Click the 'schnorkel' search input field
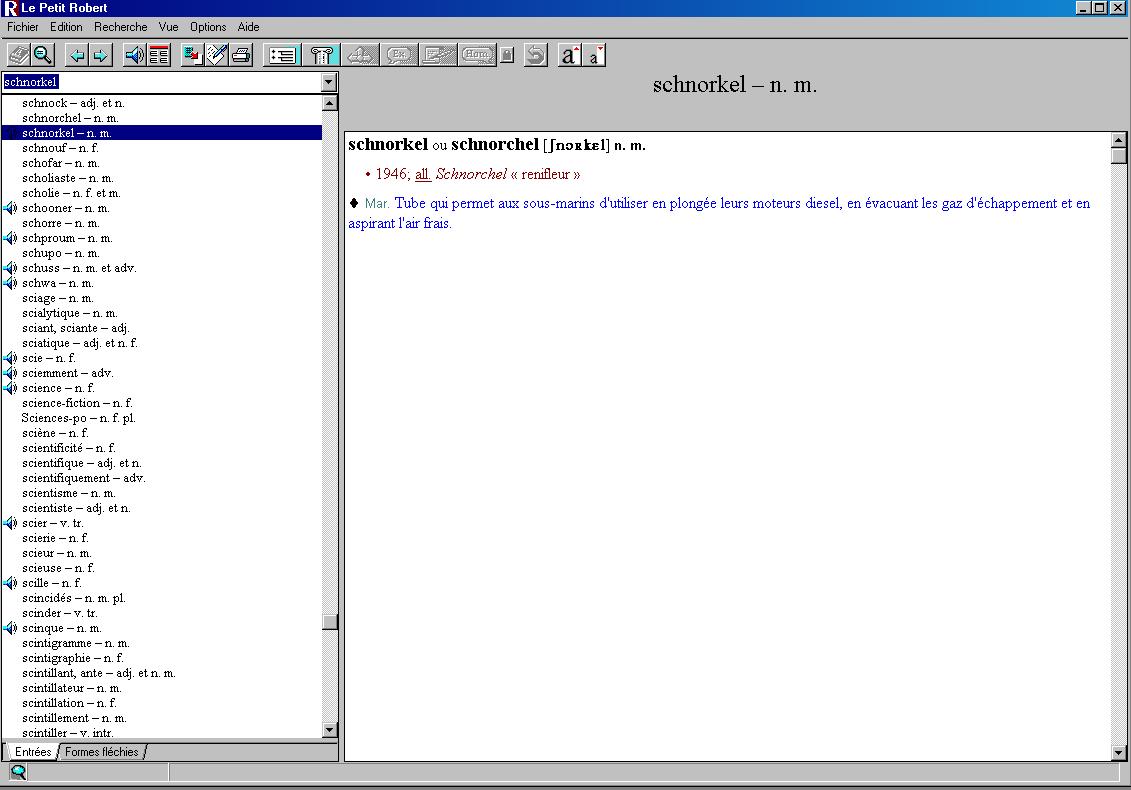 (x=160, y=82)
